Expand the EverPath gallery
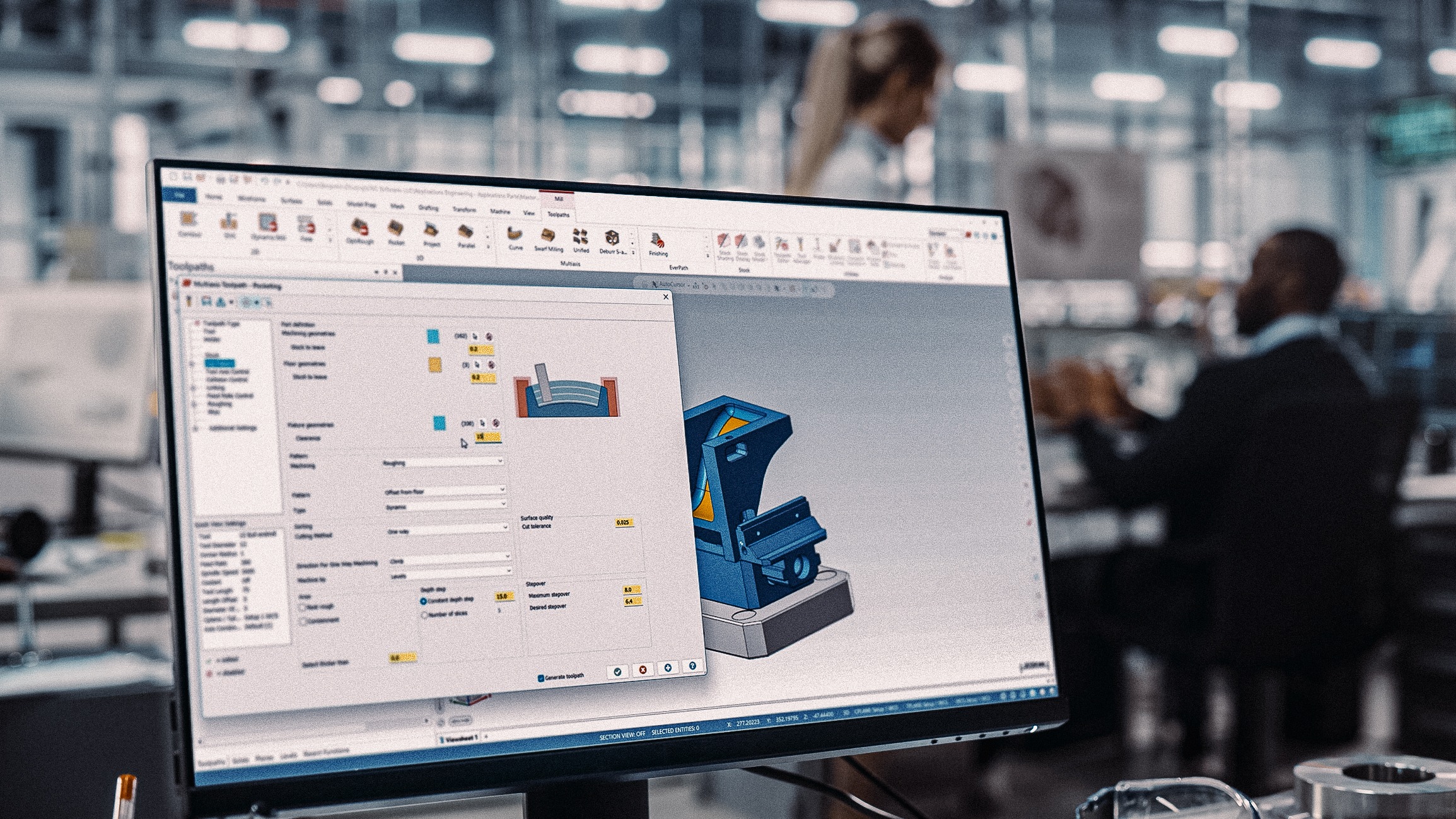The height and width of the screenshot is (819, 1456). pos(708,256)
